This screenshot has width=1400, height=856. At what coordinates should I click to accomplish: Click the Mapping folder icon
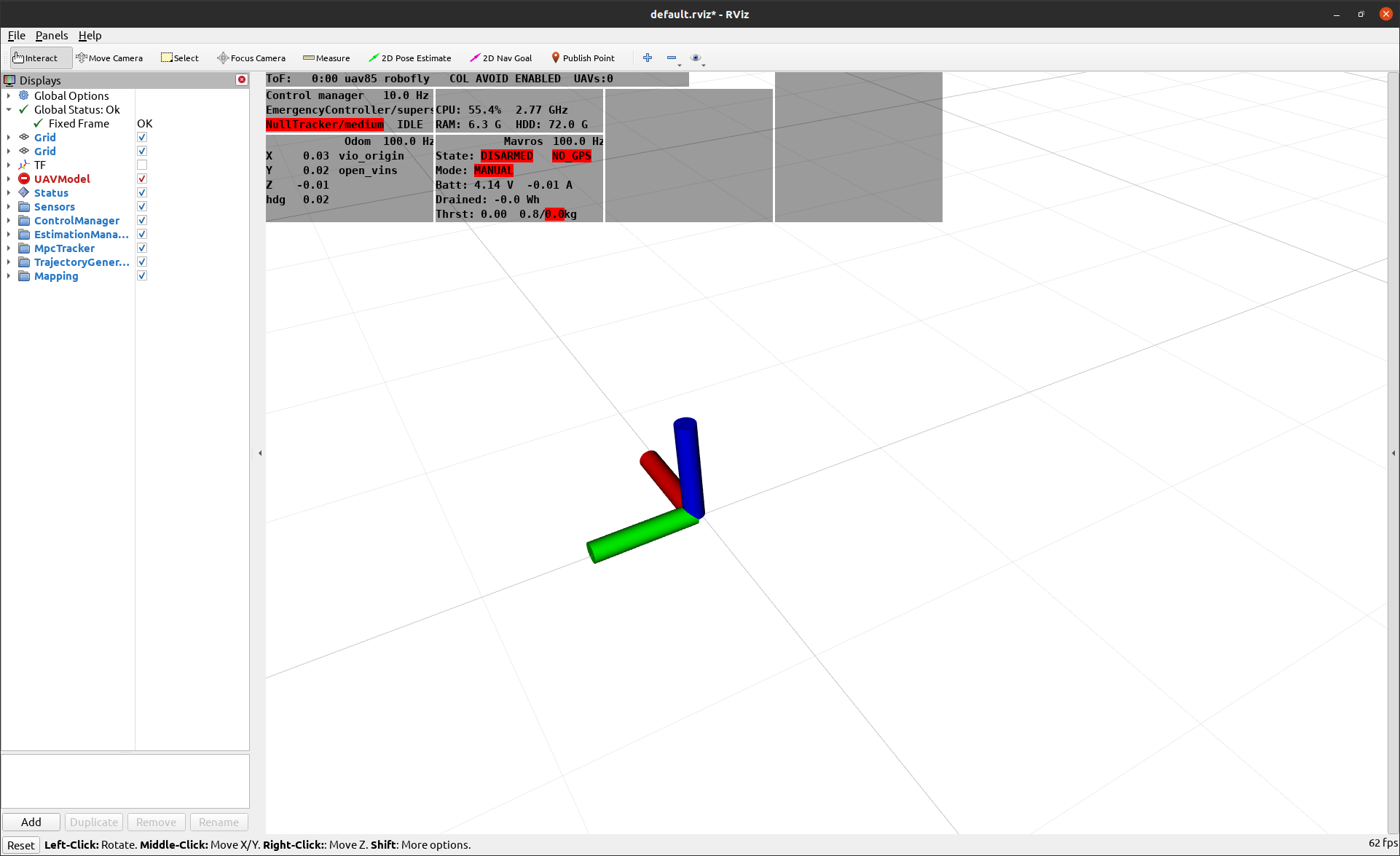click(x=24, y=275)
